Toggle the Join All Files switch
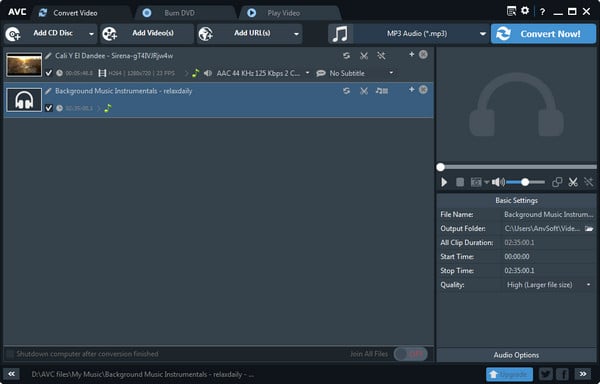 [411, 354]
